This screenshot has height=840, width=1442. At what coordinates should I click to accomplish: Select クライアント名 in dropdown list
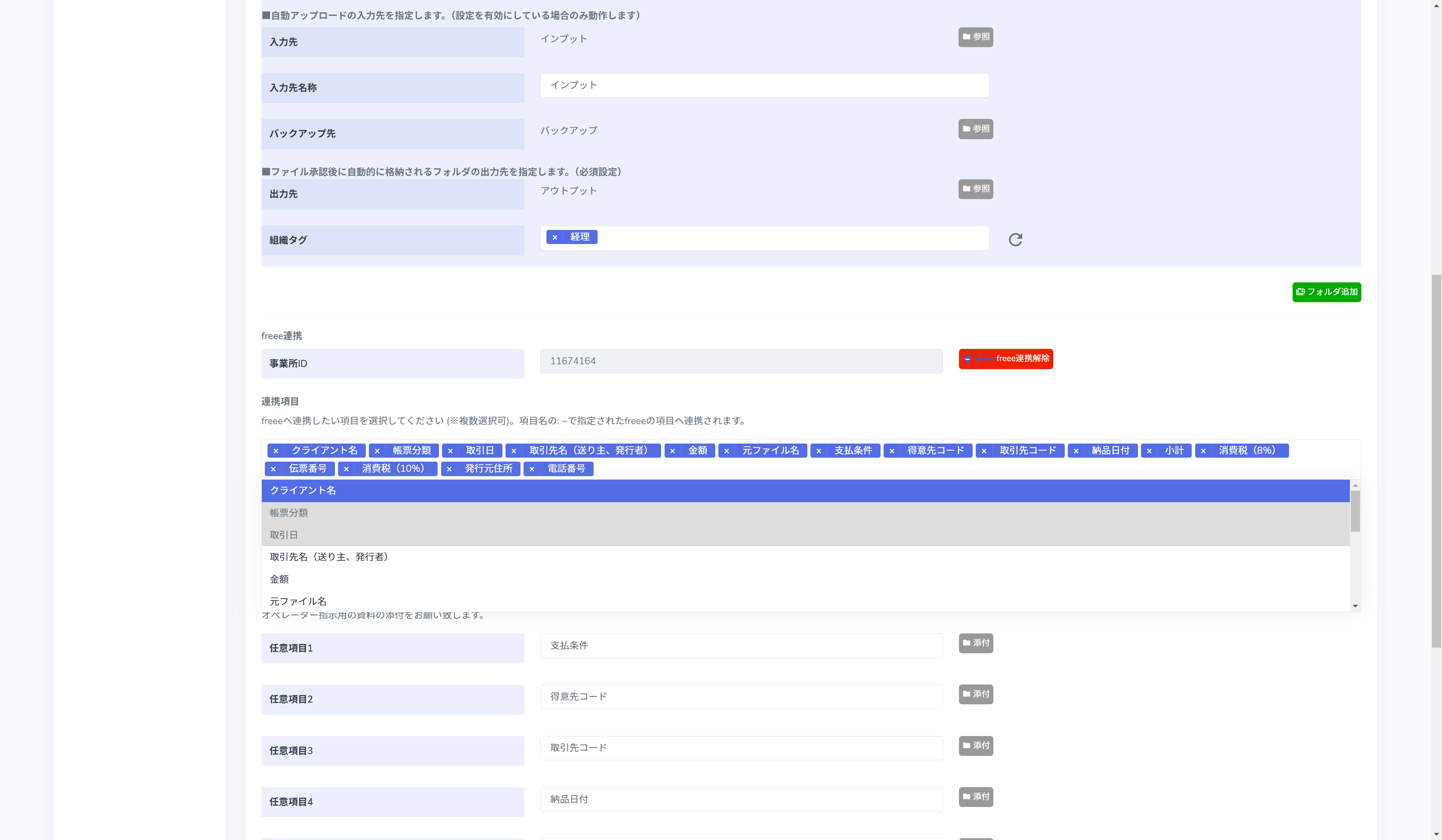click(805, 491)
